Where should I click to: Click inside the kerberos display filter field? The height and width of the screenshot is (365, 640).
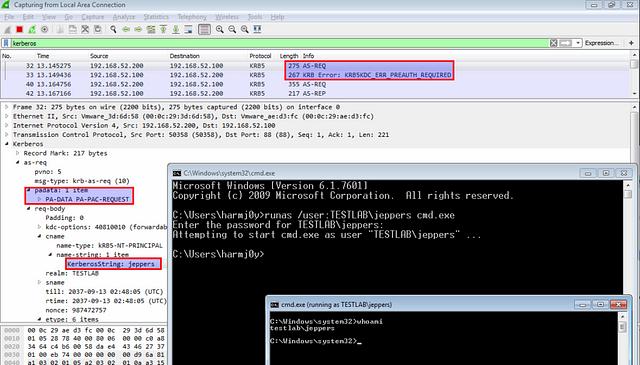pos(280,43)
